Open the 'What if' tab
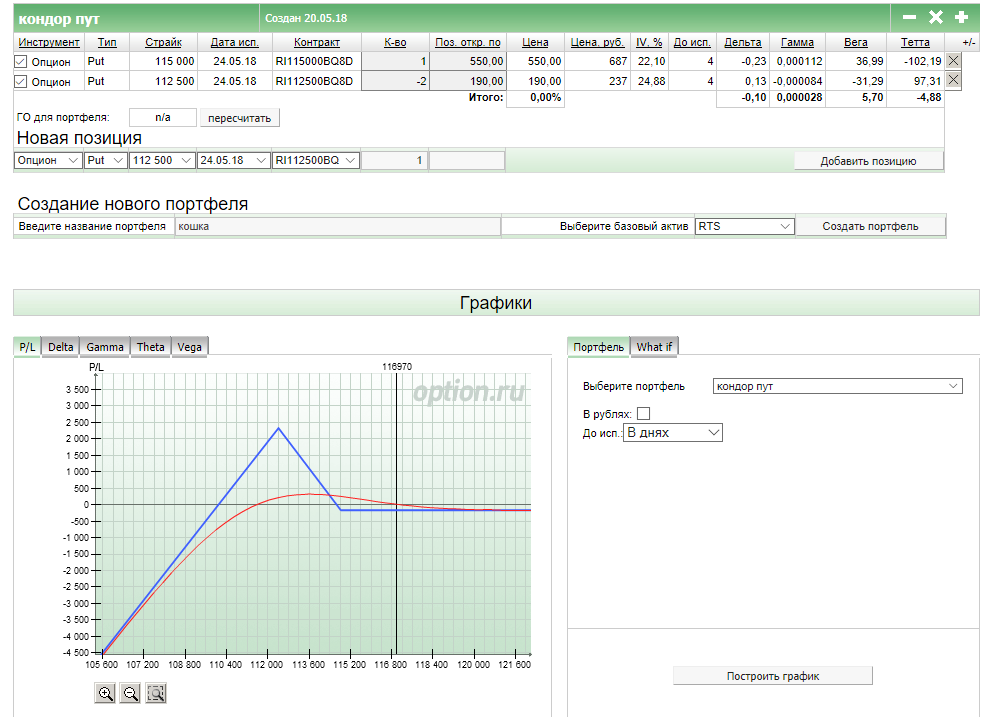Screen dimensions: 991x717 655,347
